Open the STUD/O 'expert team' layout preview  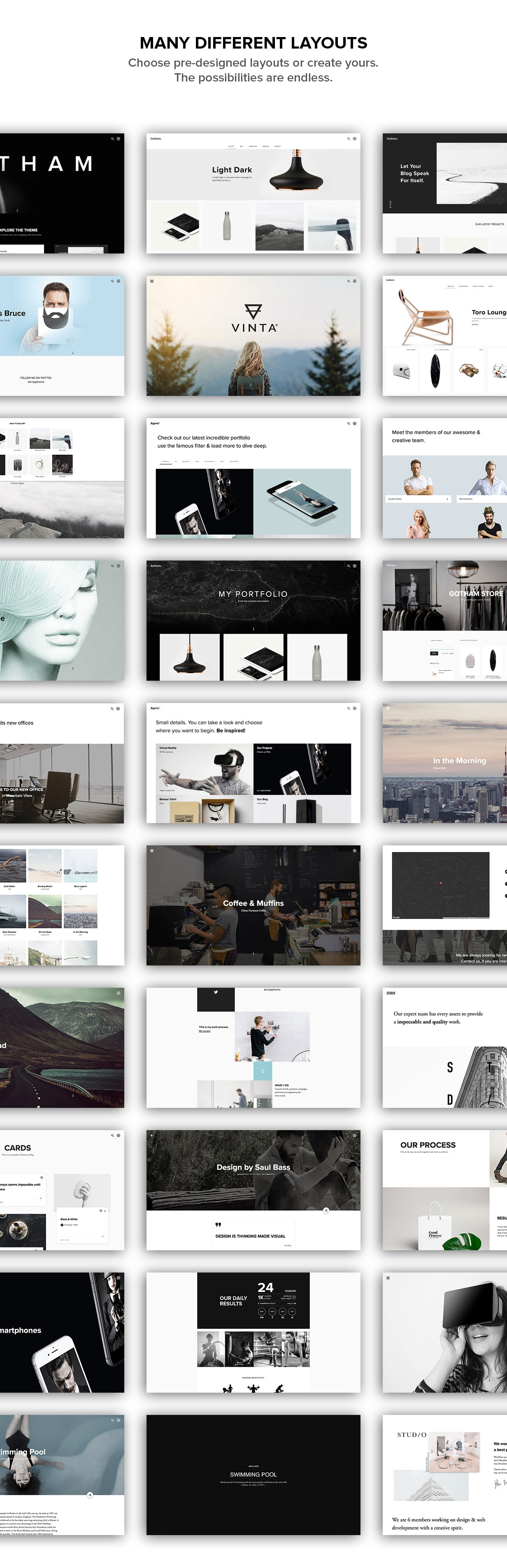[445, 1047]
